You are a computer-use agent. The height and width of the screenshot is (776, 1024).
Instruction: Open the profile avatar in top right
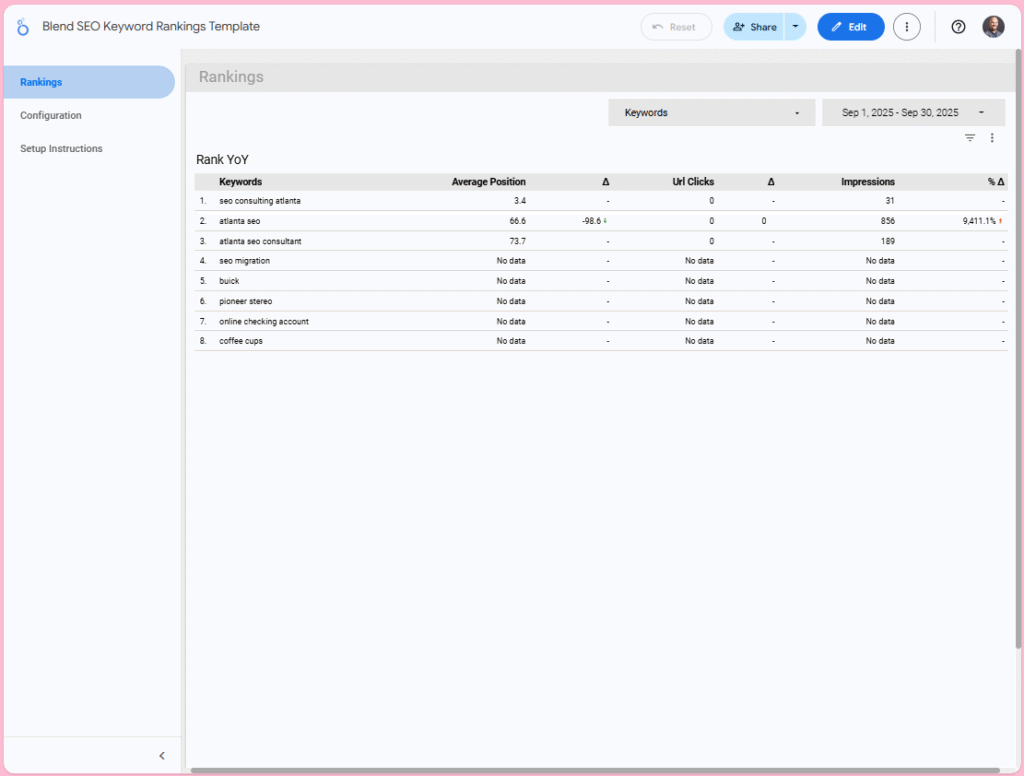click(x=992, y=26)
